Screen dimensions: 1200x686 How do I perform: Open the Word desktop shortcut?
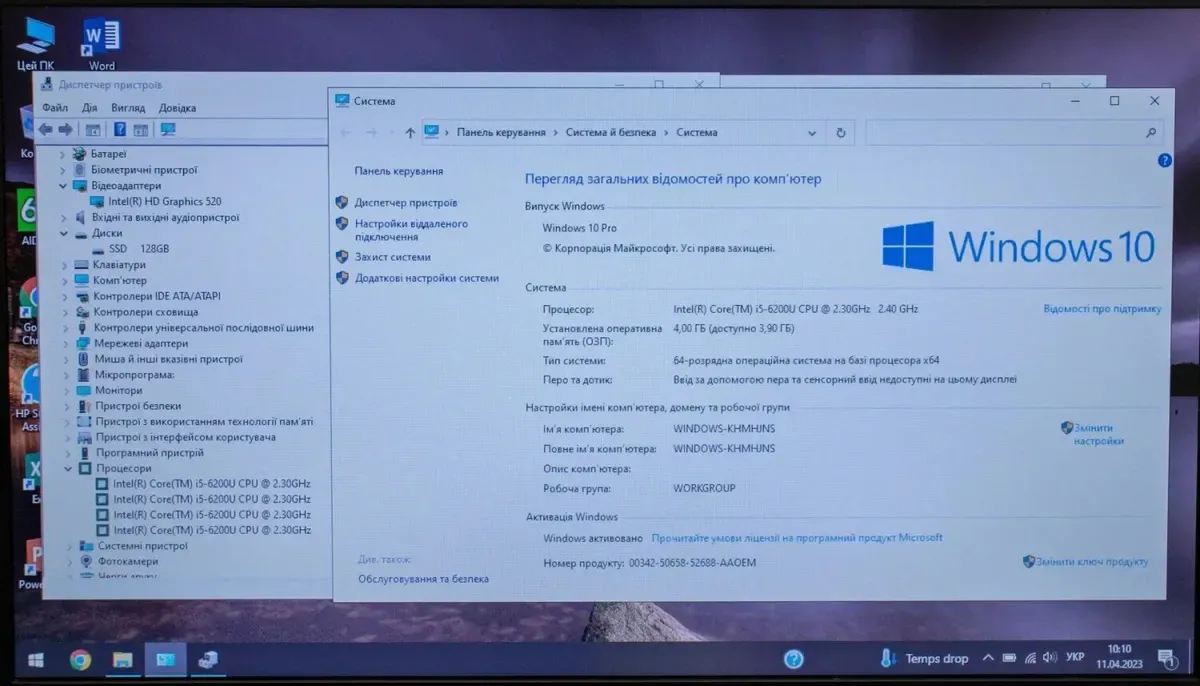coord(101,42)
